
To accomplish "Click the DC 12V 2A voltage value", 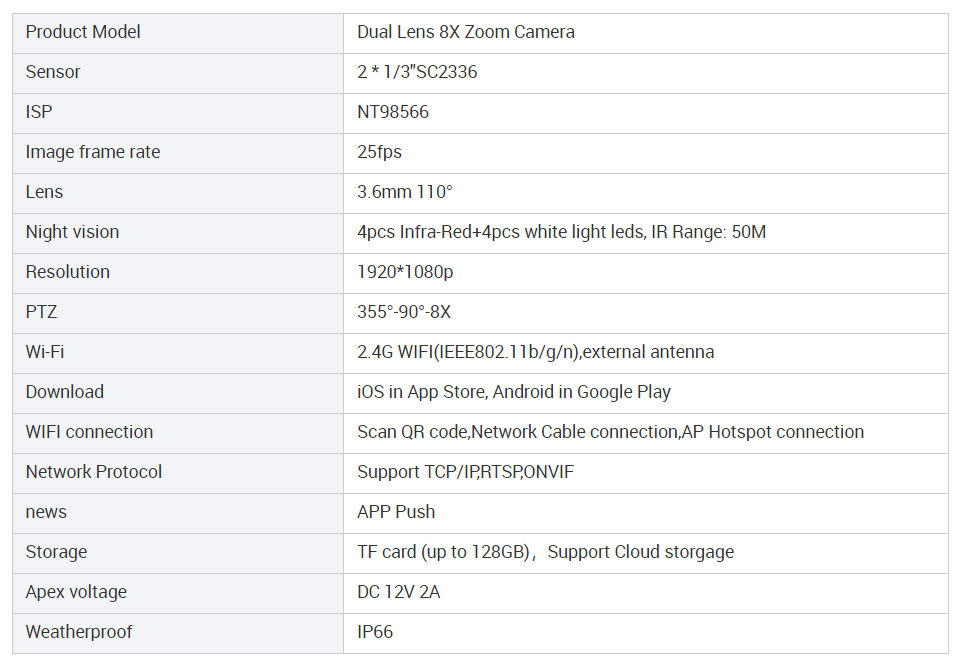I will click(398, 592).
